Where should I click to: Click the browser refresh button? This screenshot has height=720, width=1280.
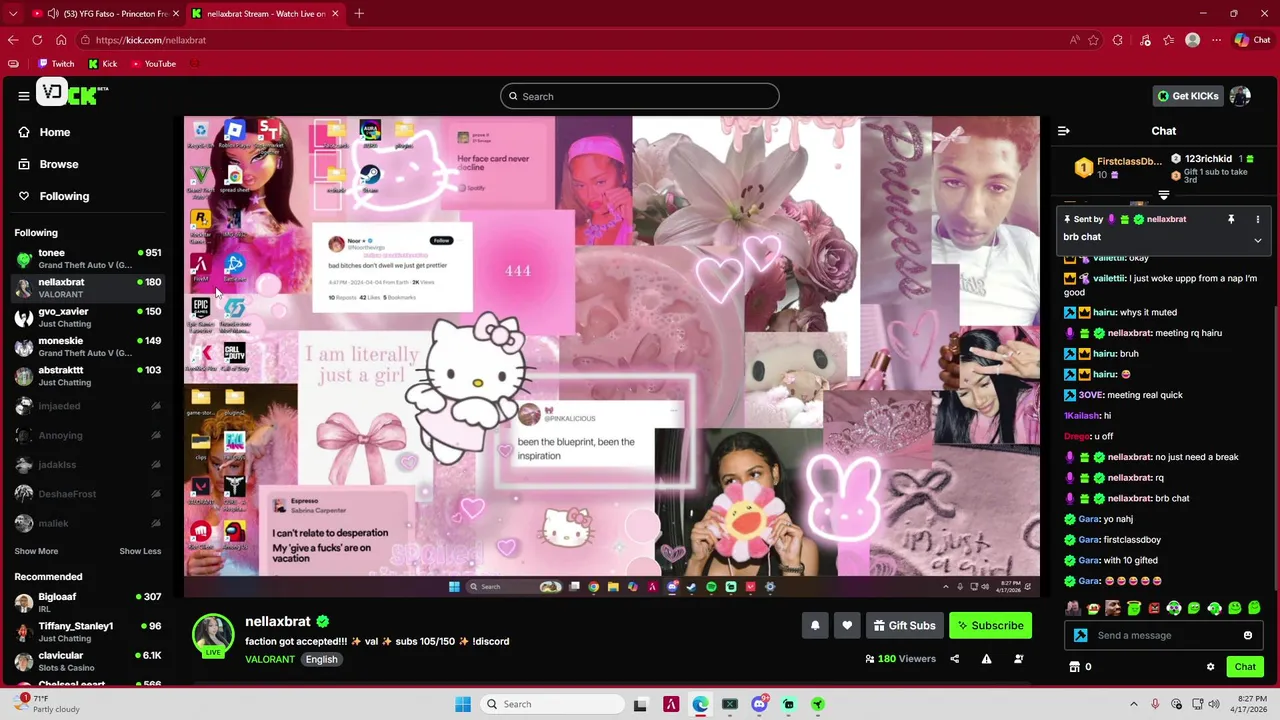[37, 40]
